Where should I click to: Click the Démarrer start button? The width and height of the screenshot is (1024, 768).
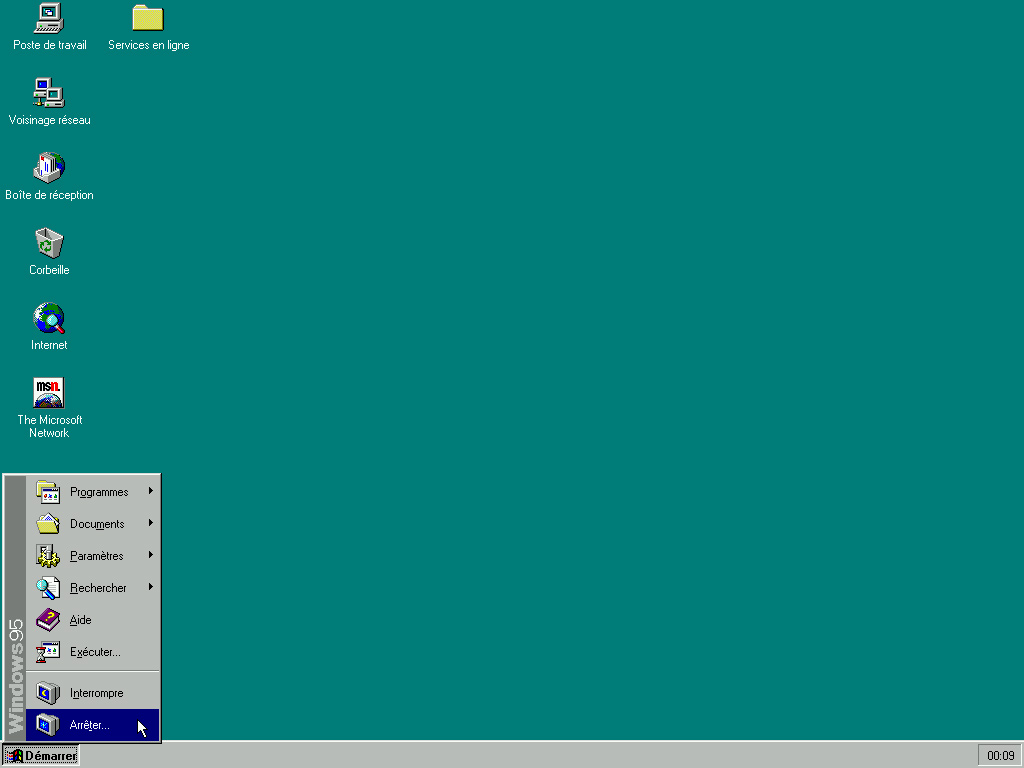pyautogui.click(x=40, y=756)
